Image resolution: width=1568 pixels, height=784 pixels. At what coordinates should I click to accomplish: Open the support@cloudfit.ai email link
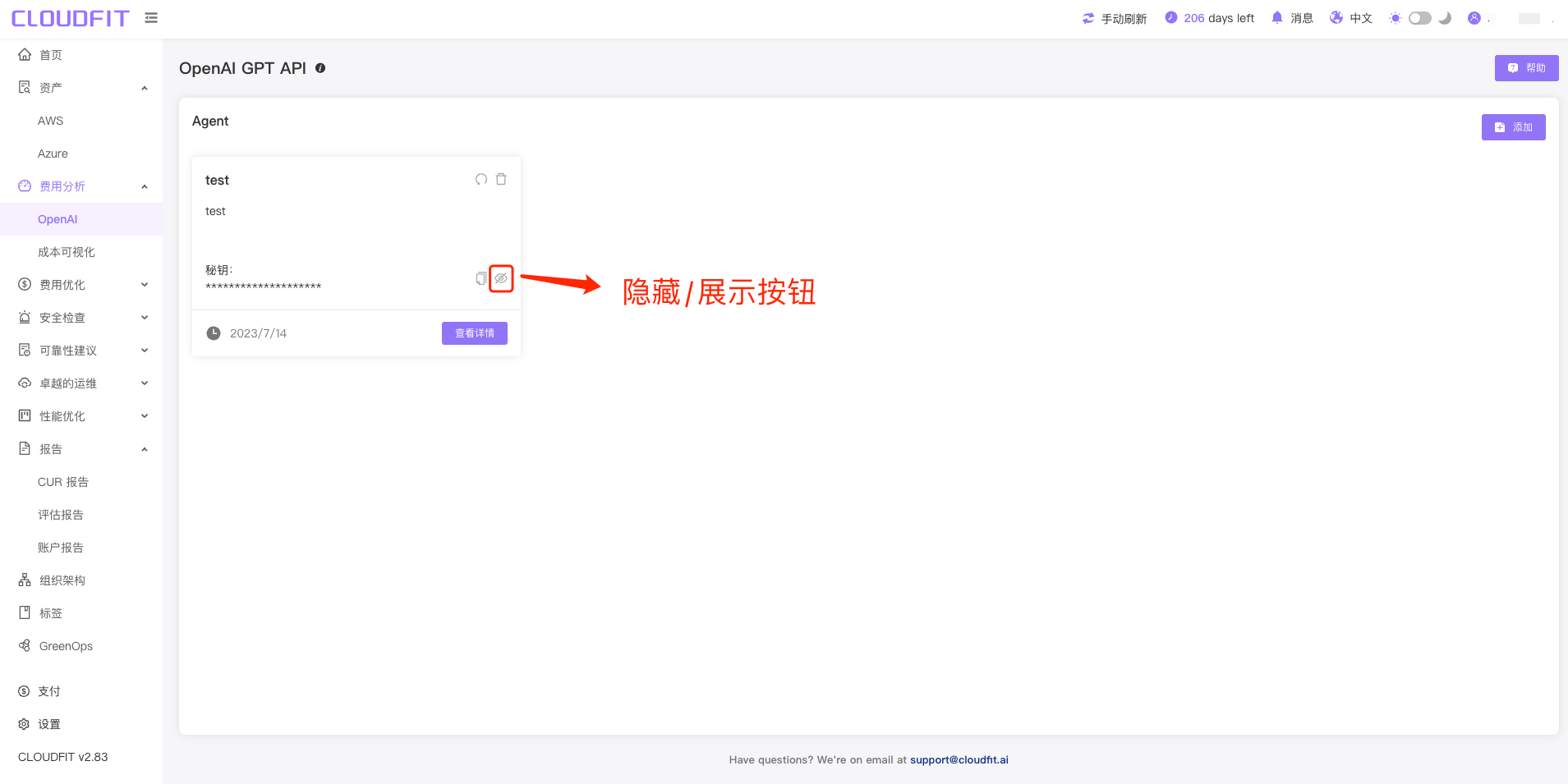(x=959, y=759)
